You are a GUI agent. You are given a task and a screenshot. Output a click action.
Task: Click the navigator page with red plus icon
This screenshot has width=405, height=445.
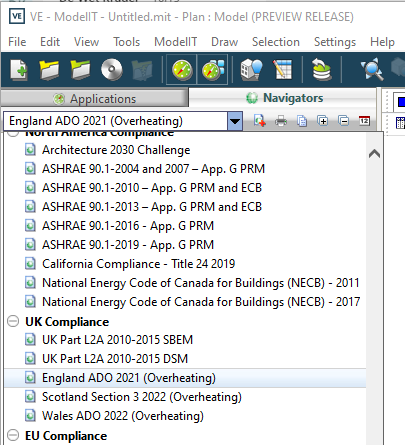259,120
